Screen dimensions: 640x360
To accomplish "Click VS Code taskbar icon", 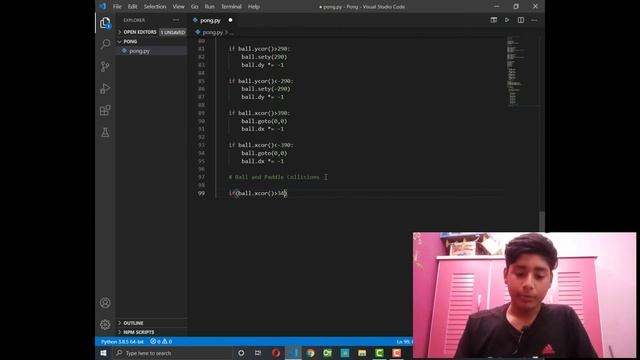I will coord(293,353).
